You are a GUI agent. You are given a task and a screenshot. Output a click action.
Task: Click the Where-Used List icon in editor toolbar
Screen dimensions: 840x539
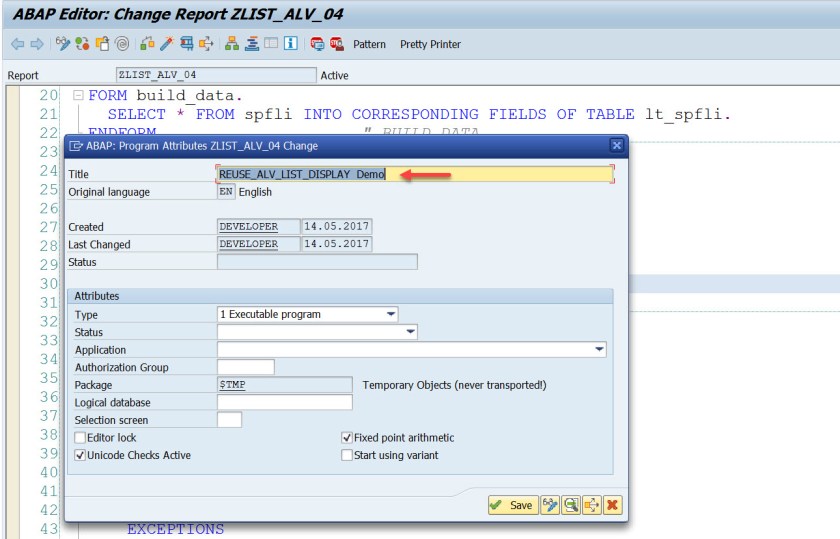(206, 44)
